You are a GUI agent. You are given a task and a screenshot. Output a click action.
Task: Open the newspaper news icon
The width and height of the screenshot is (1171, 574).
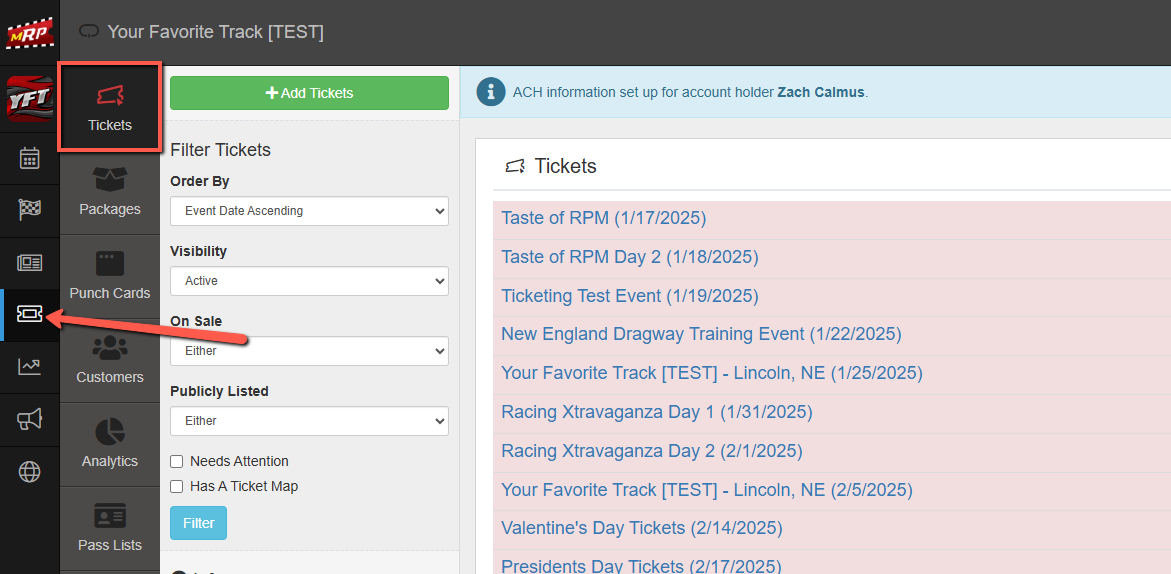(x=30, y=263)
